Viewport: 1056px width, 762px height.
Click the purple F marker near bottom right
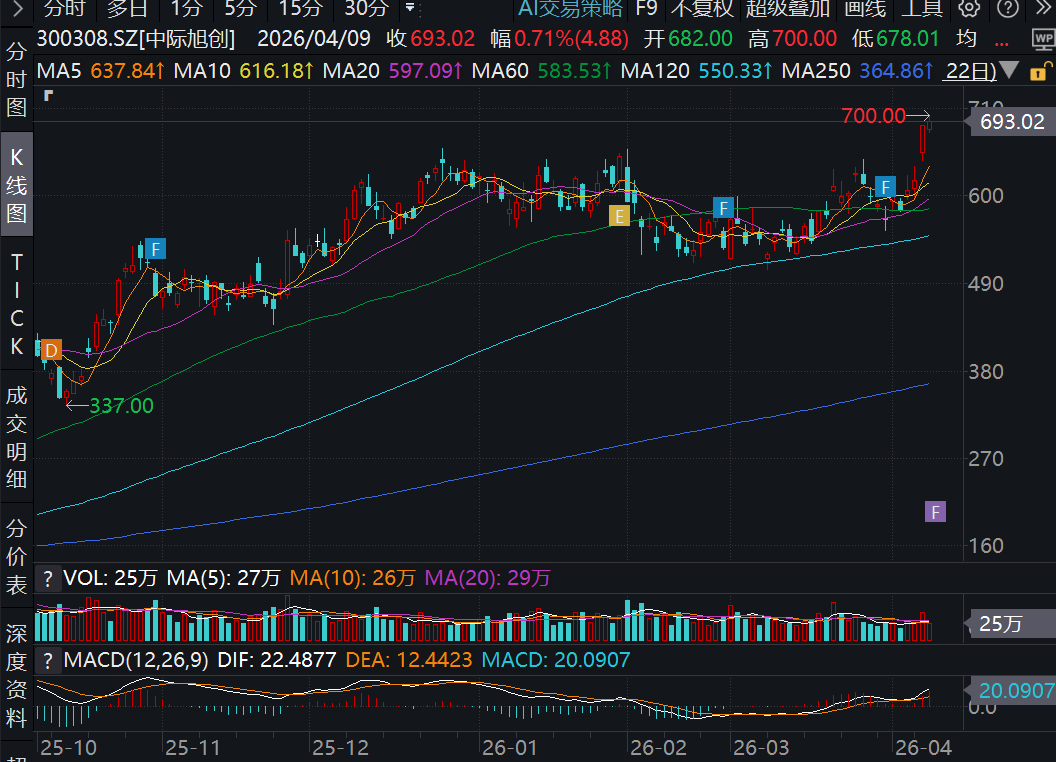point(935,512)
